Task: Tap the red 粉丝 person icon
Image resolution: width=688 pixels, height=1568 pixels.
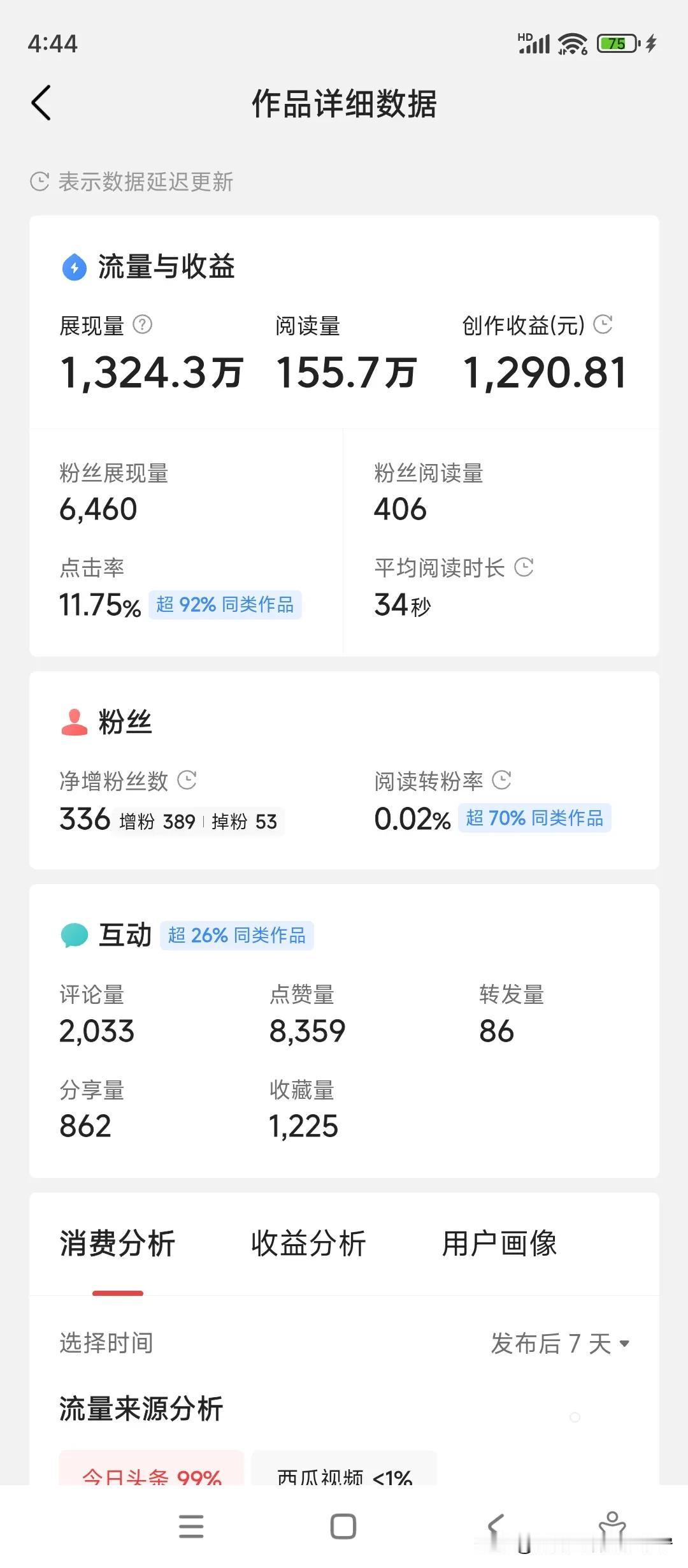Action: click(x=74, y=722)
